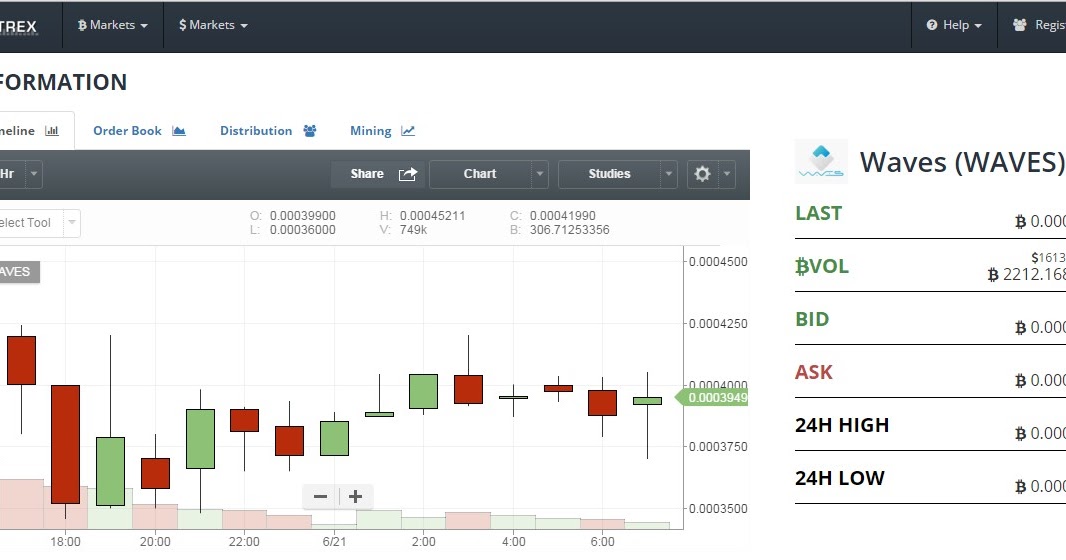Select the Timeline tab
This screenshot has width=1066, height=560.
[30, 130]
